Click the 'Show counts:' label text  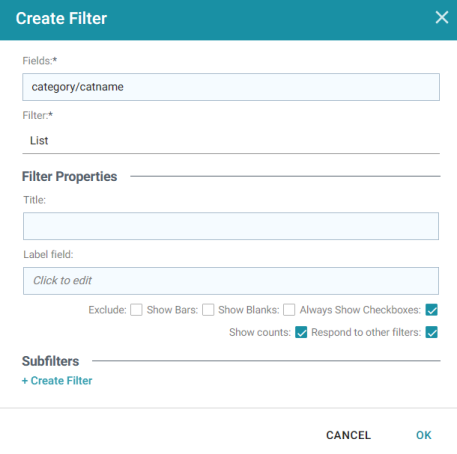260,332
